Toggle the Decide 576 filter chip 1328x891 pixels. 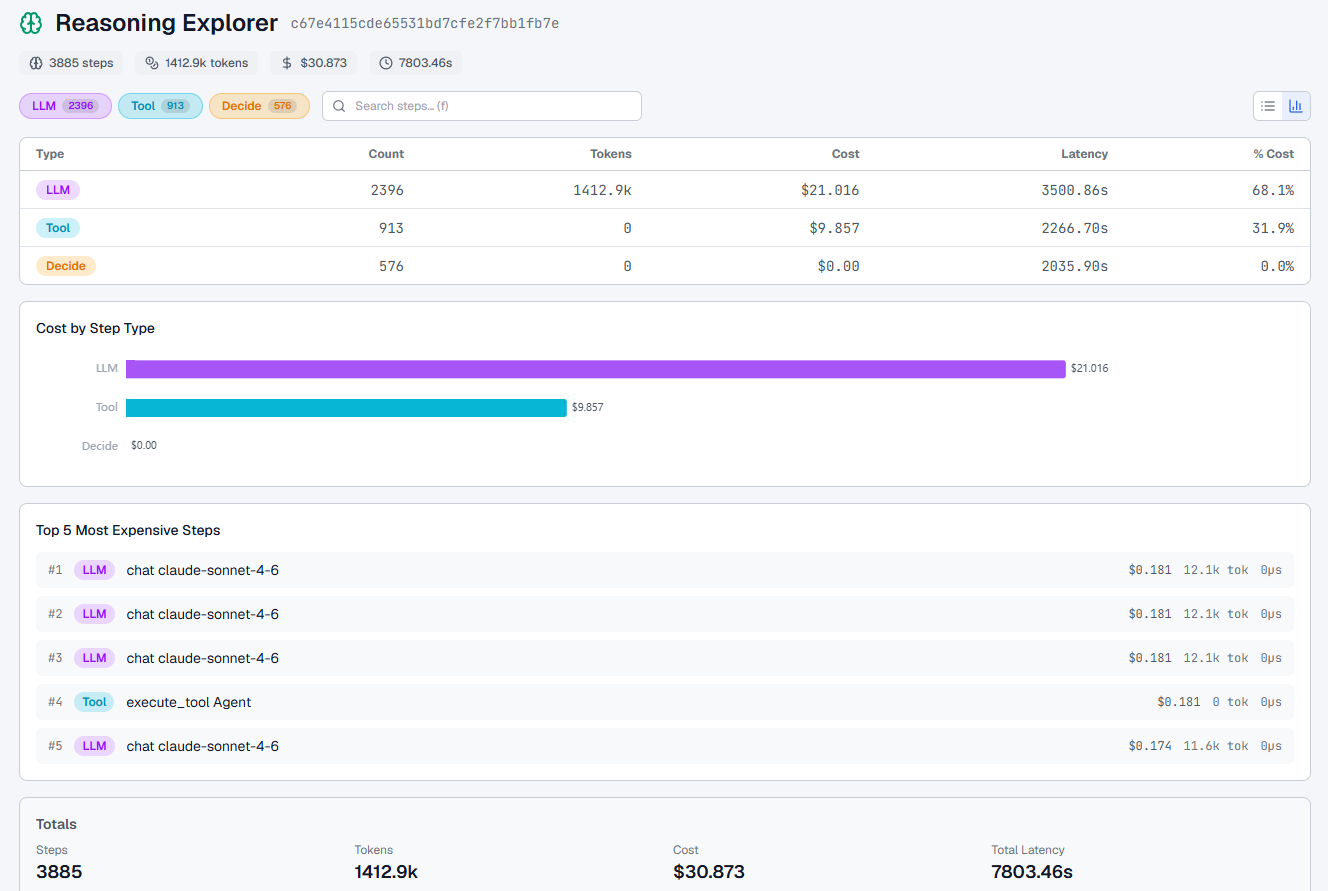tap(259, 106)
